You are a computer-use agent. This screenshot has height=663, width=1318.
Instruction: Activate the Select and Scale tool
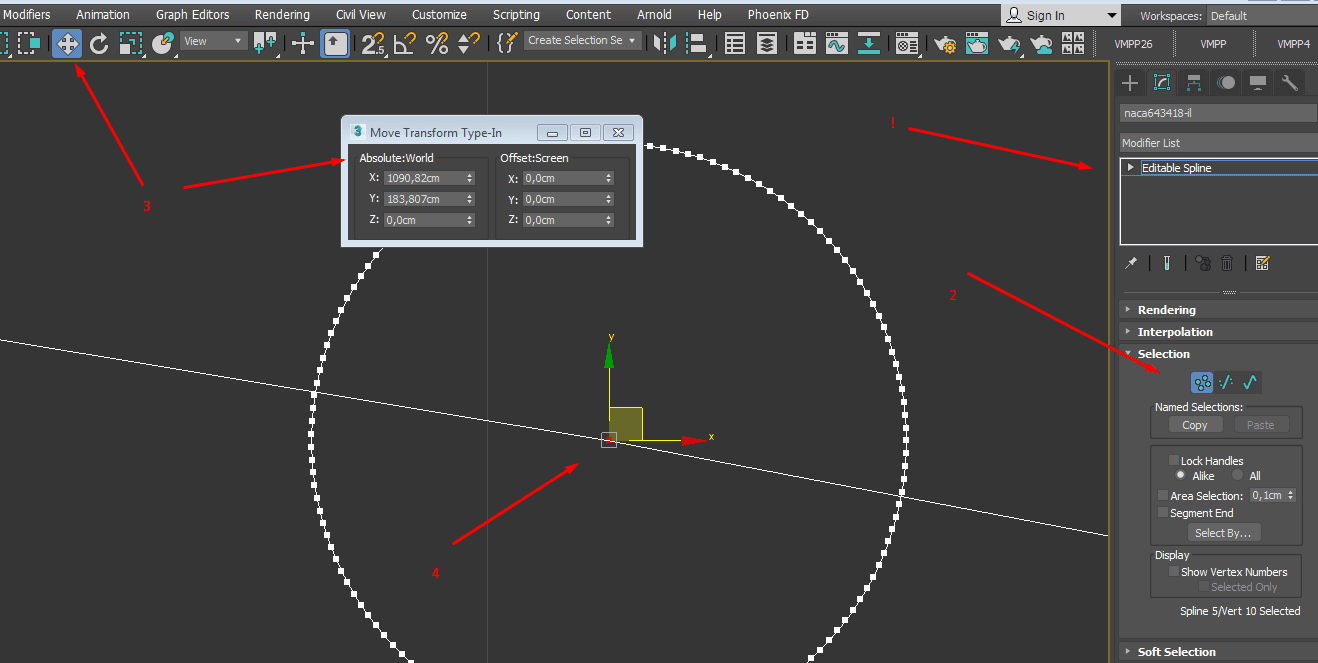(131, 43)
